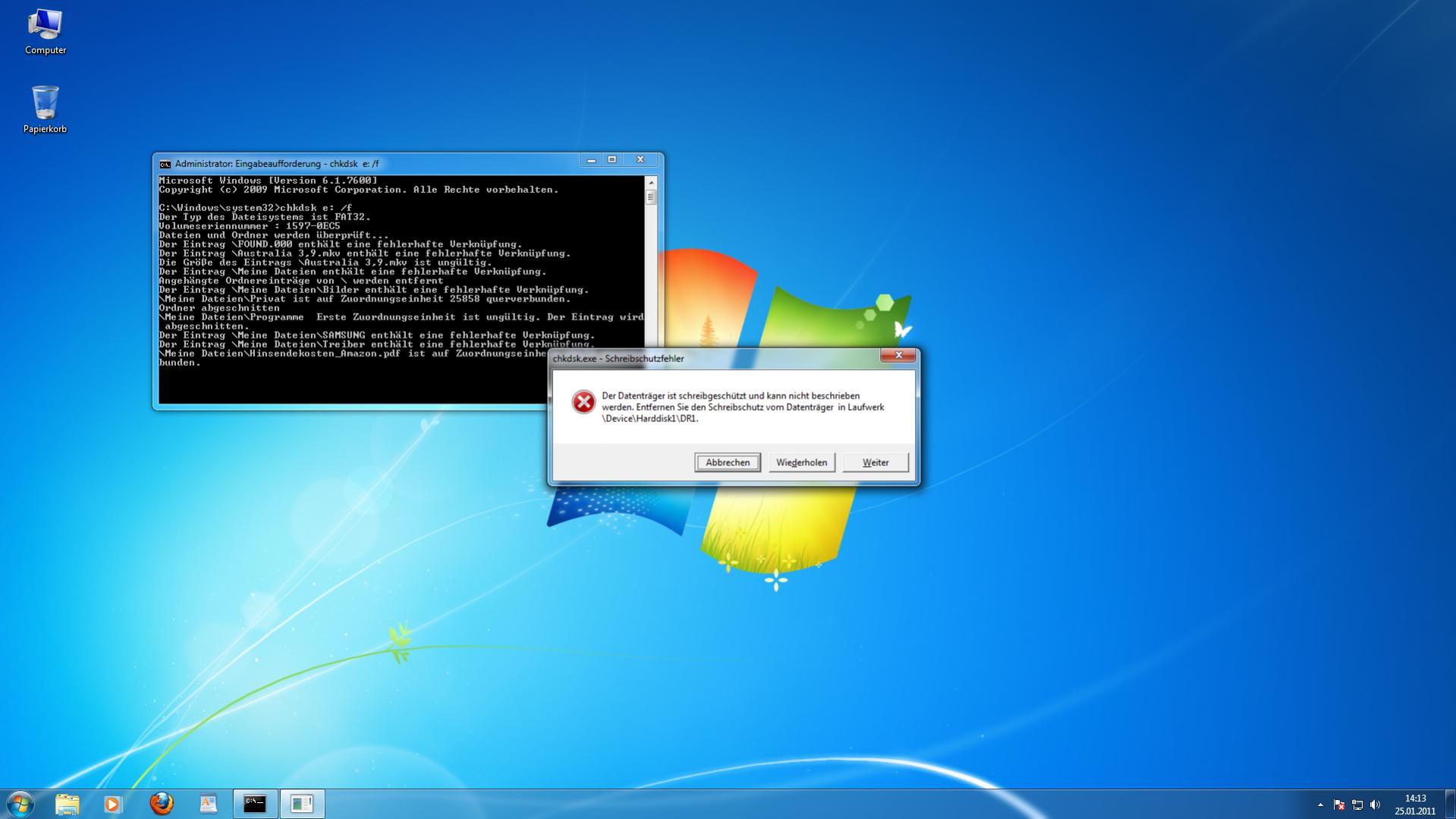Switch to the command prompt taskbar button
1456x819 pixels.
(255, 804)
